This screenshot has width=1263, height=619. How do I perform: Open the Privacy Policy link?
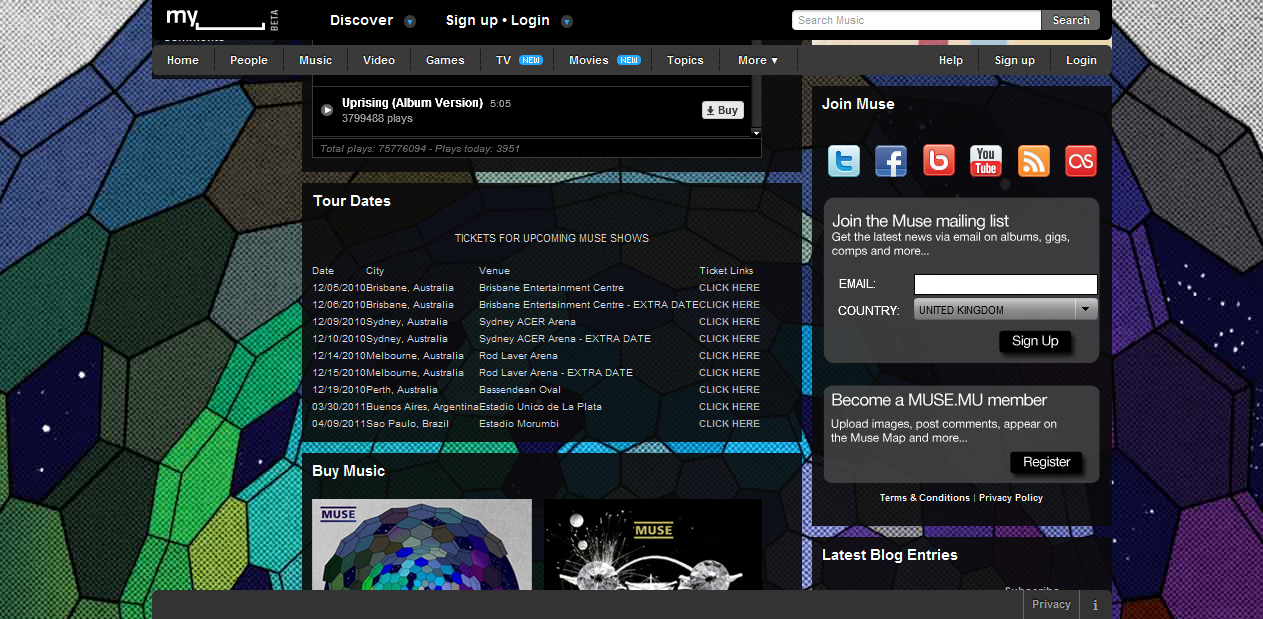coord(1011,498)
